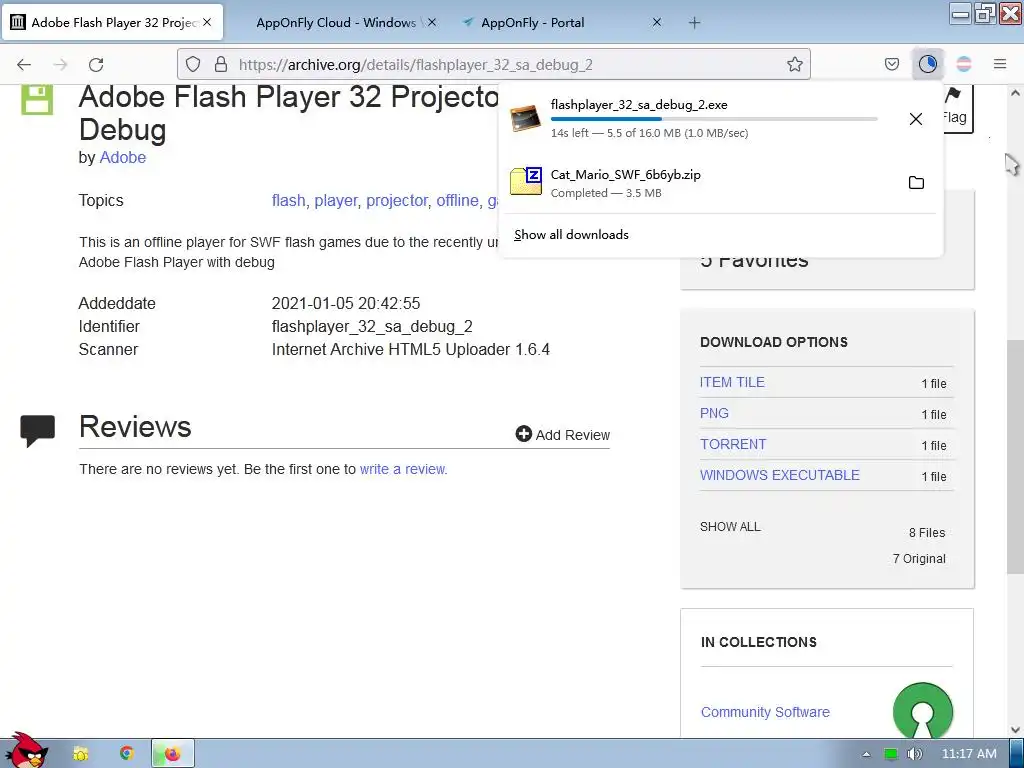Open containing folder for Cat_Mario zip
Screen dimensions: 1024x768
tap(916, 183)
